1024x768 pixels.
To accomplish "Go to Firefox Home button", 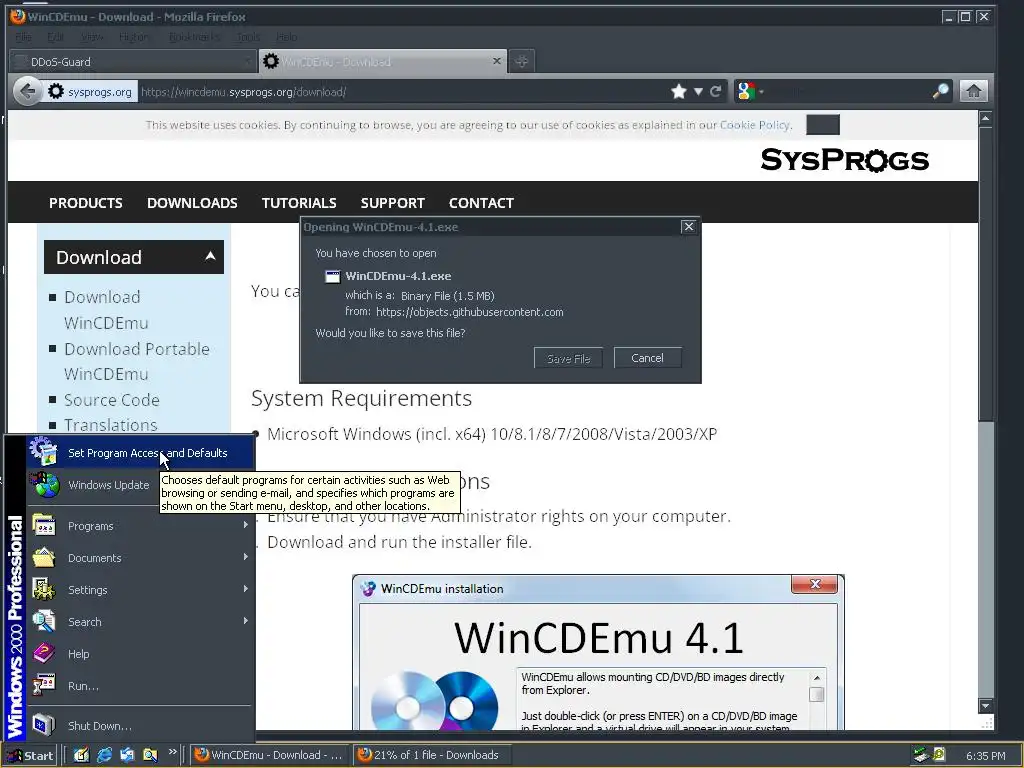I will click(x=973, y=91).
